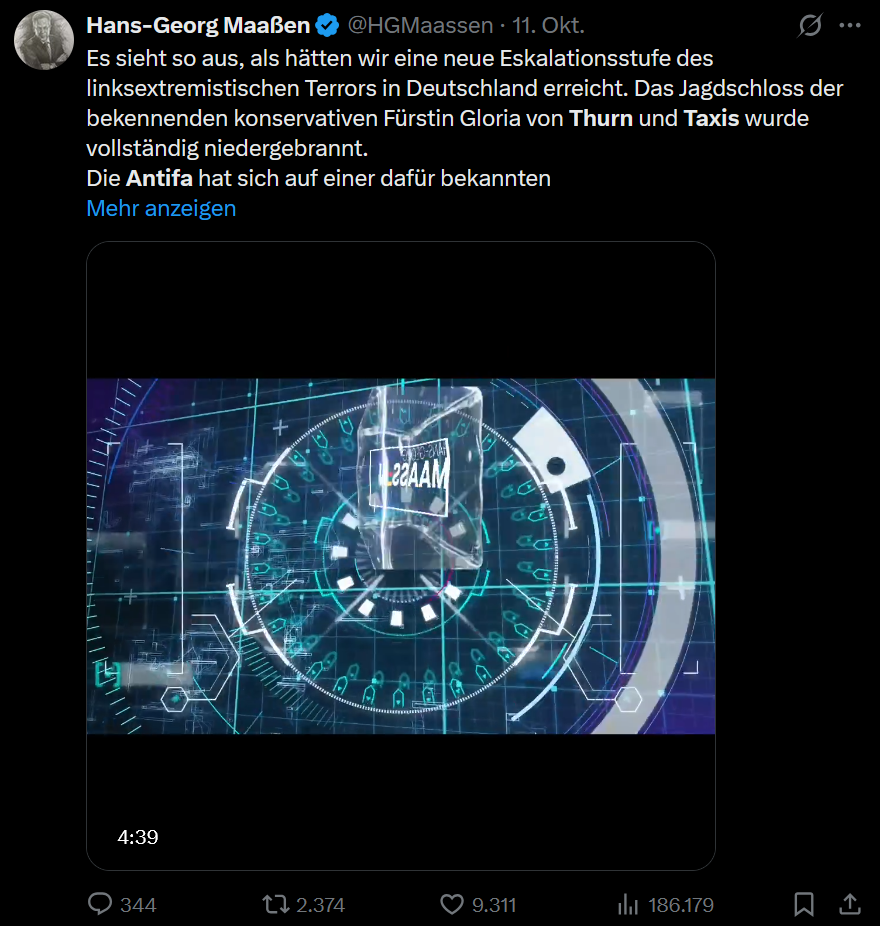
Task: Click the 4:39 video duration label
Action: pos(138,837)
